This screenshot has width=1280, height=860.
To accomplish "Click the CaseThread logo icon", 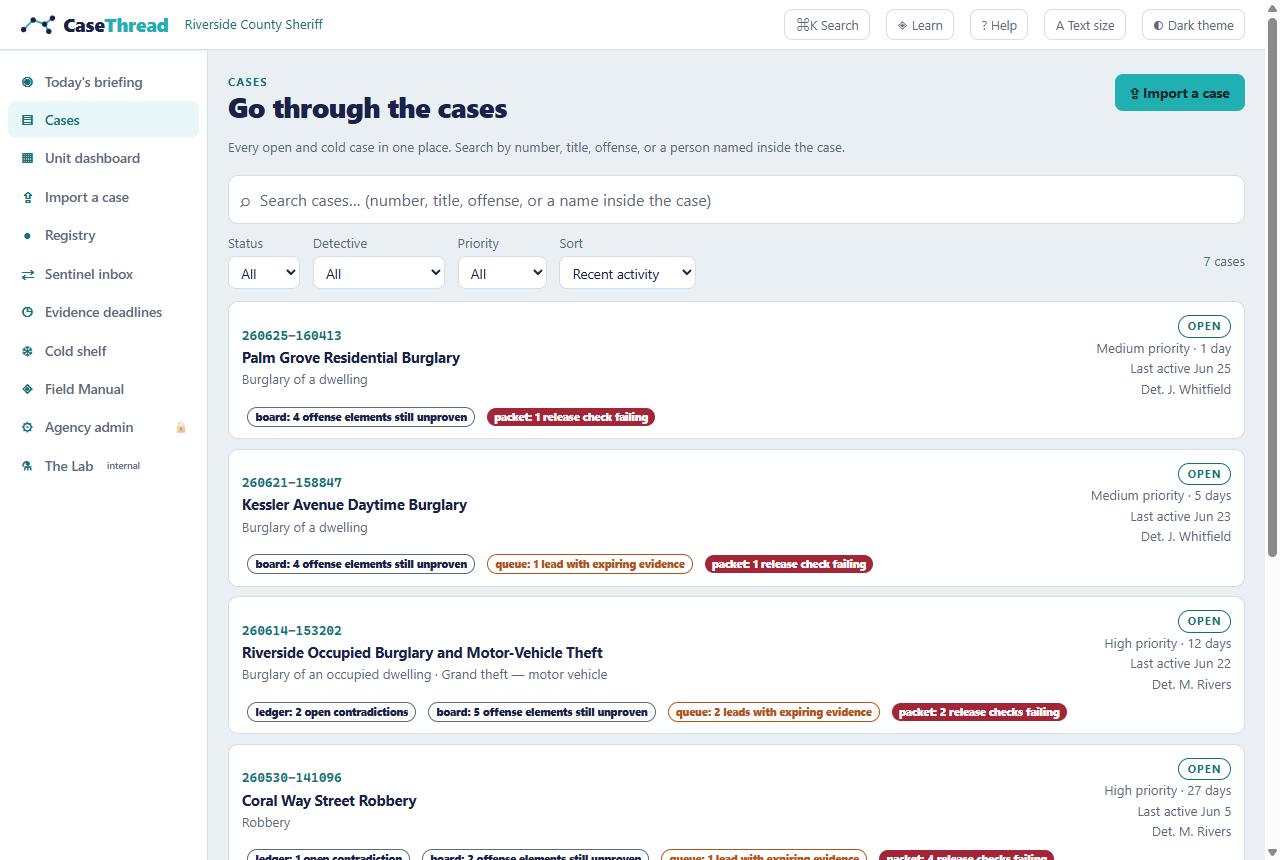I will tap(38, 25).
